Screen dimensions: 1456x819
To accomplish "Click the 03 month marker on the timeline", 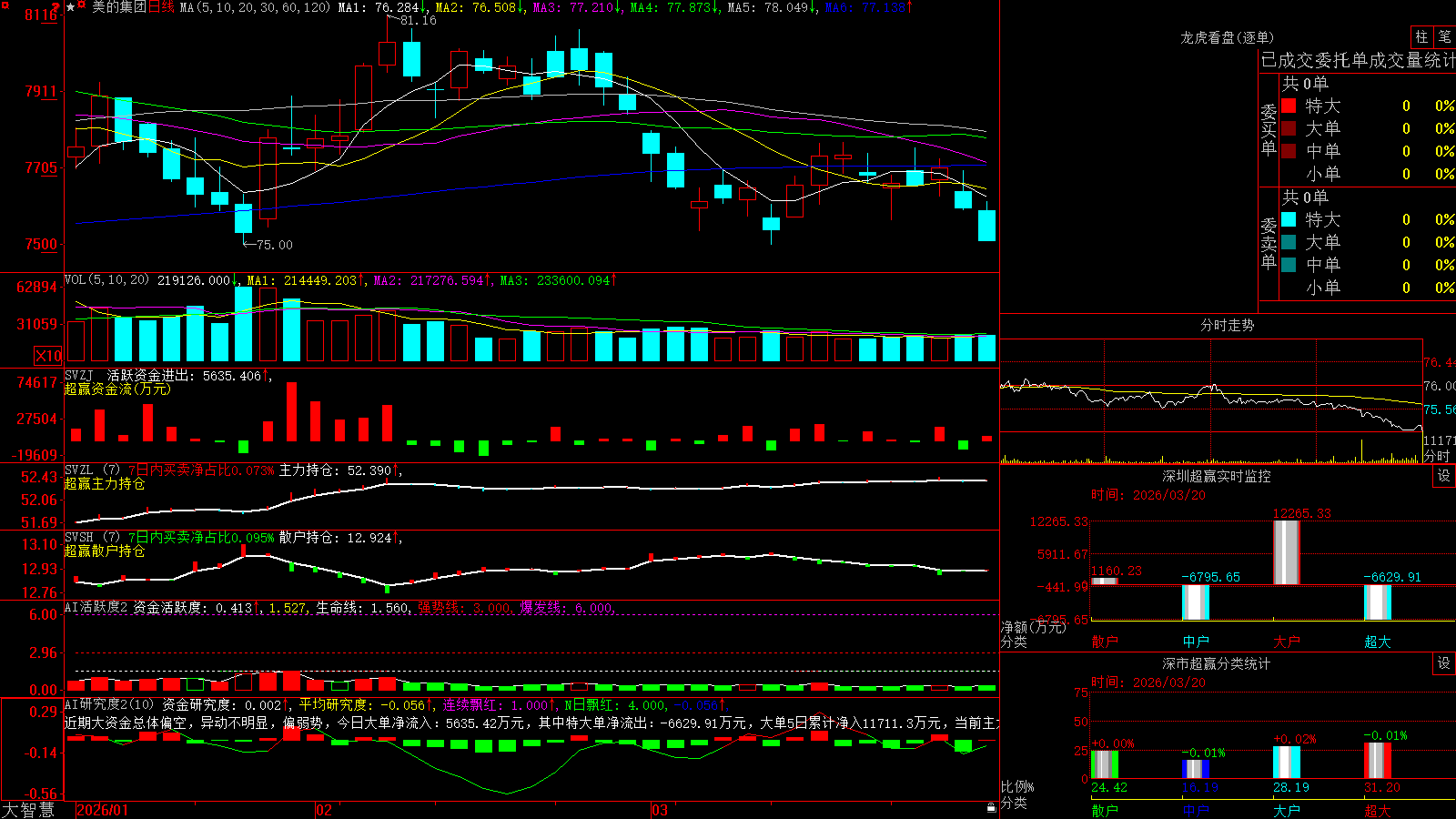I will pyautogui.click(x=660, y=810).
